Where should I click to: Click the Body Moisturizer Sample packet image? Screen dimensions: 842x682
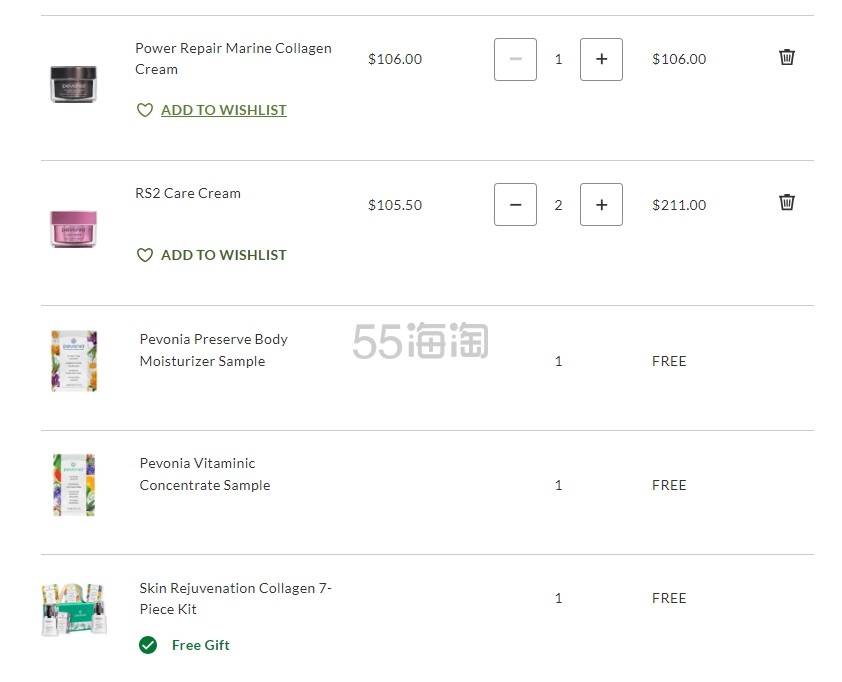coord(74,360)
